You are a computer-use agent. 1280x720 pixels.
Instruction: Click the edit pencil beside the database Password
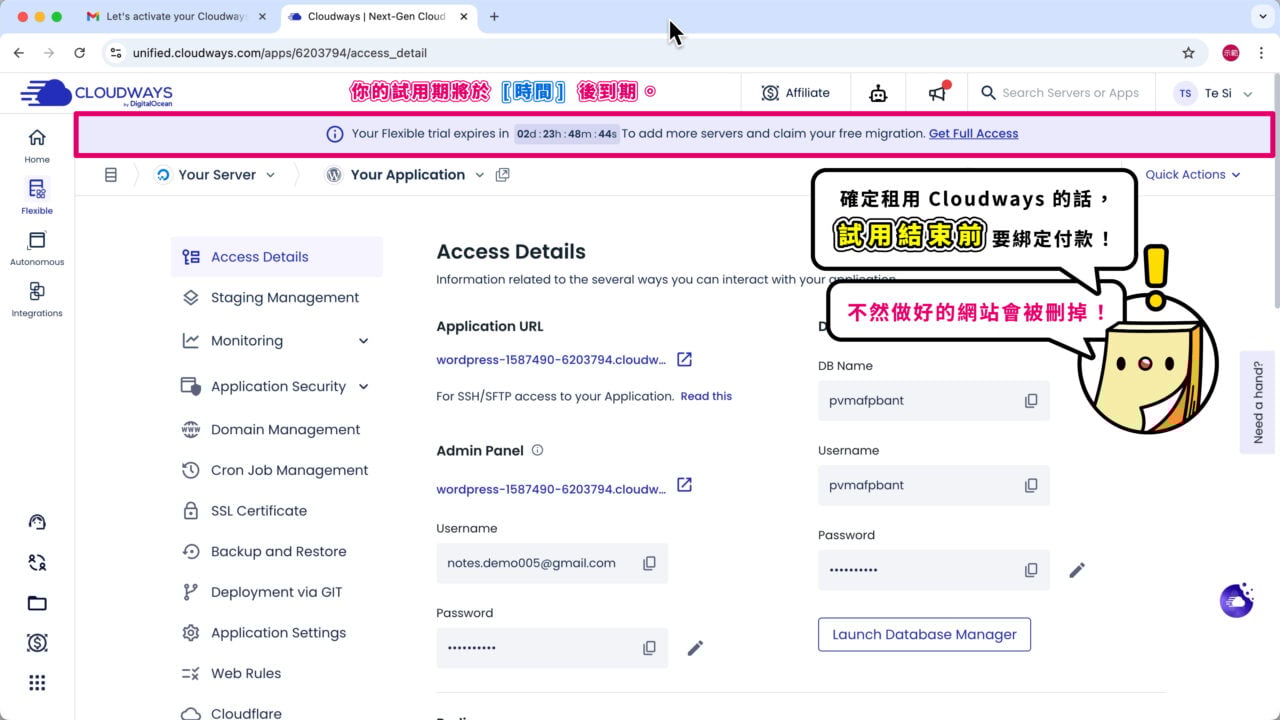(x=1077, y=569)
